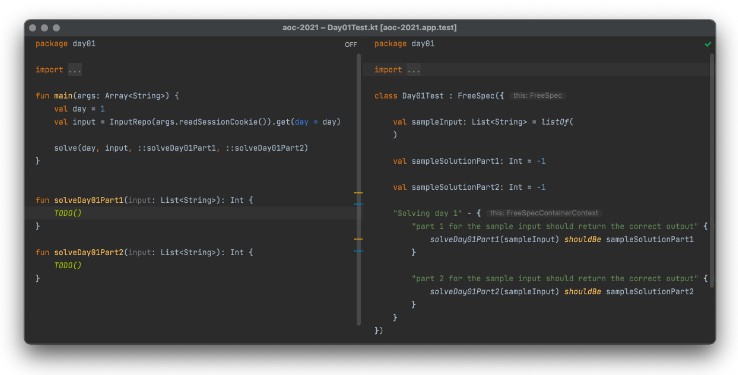Click shouldBe in the part 1 test
738x375 pixels.
582,239
